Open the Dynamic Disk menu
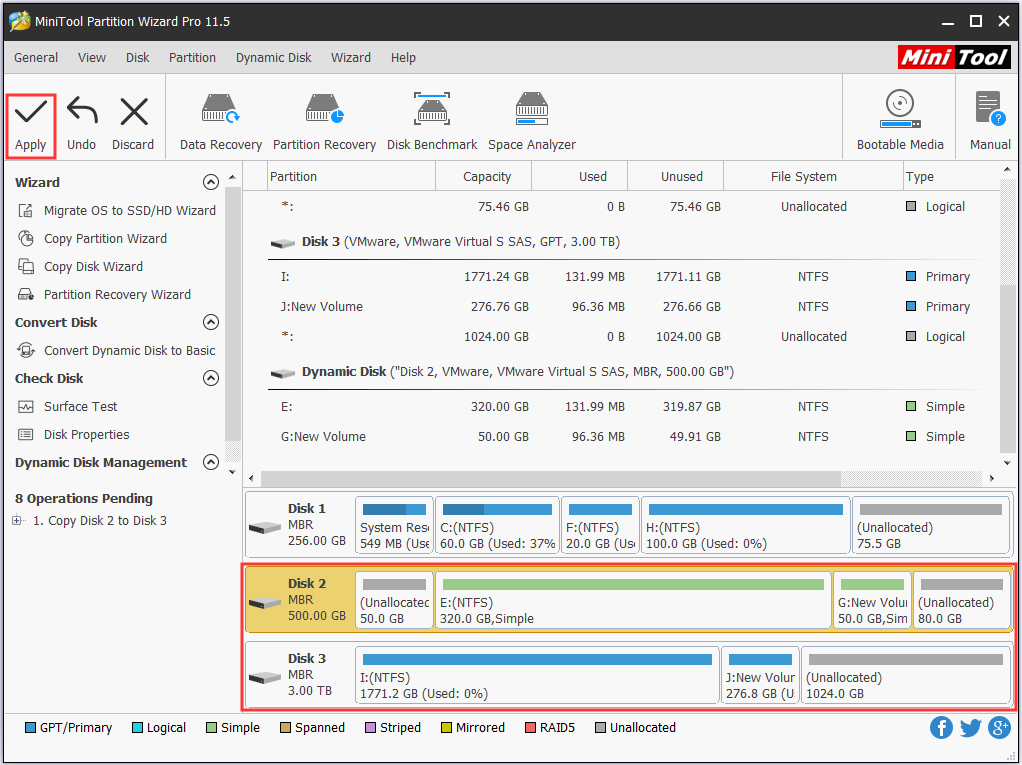 click(x=274, y=57)
